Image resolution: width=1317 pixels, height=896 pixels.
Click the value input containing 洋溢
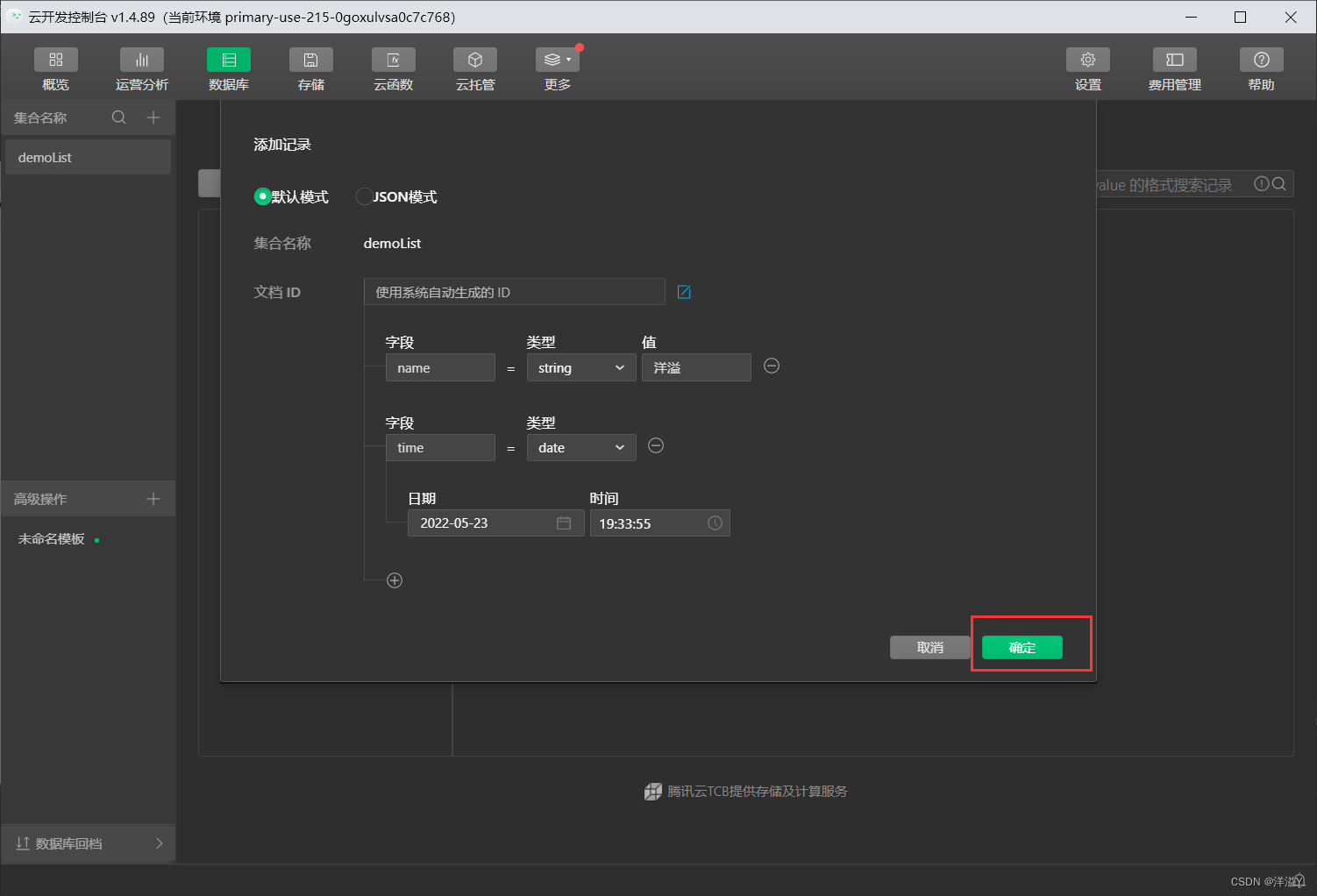(x=696, y=367)
